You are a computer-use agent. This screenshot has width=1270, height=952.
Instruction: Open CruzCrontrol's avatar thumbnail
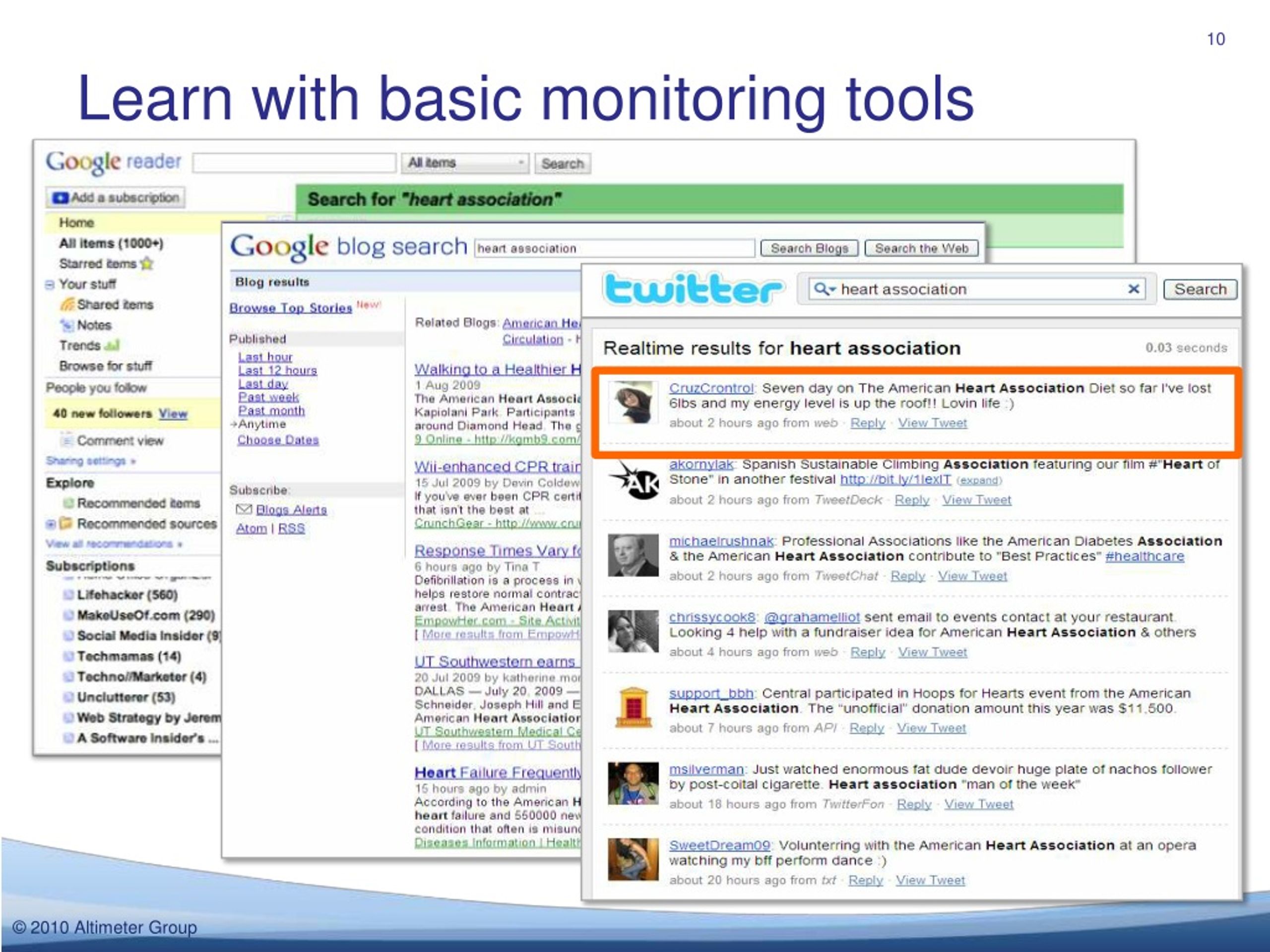633,402
